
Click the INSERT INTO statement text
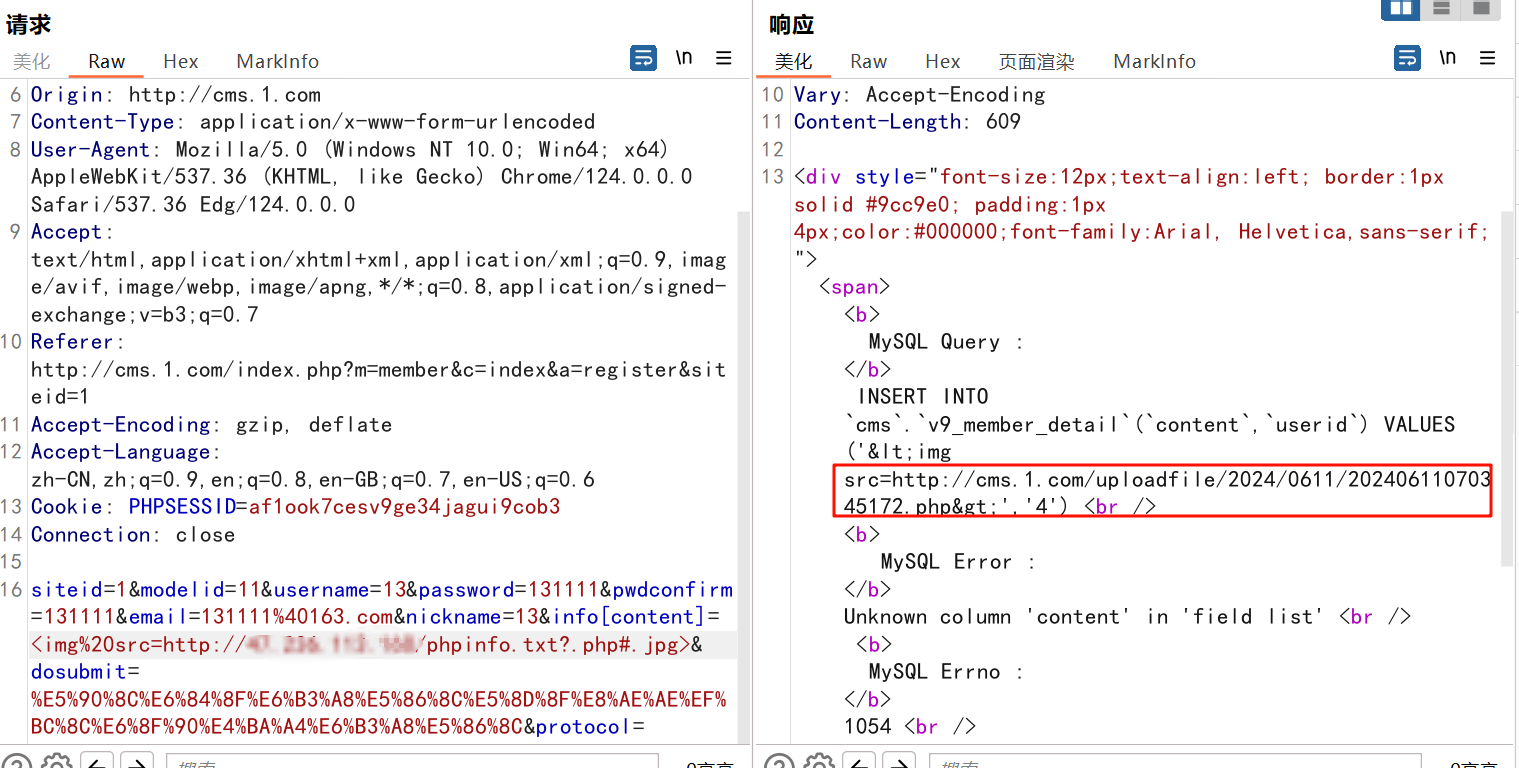point(923,397)
